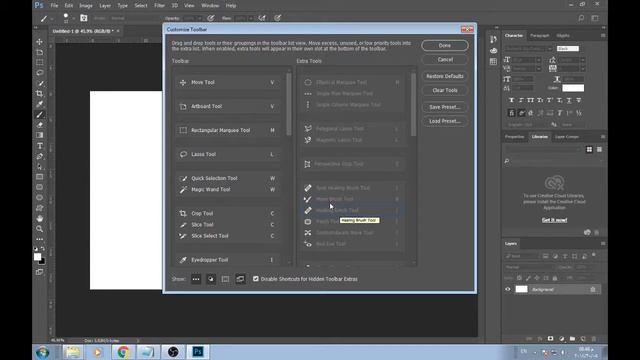Viewport: 640px width, 360px height.
Task: Select the Gradient tool in left toolbar
Action: coord(40,135)
